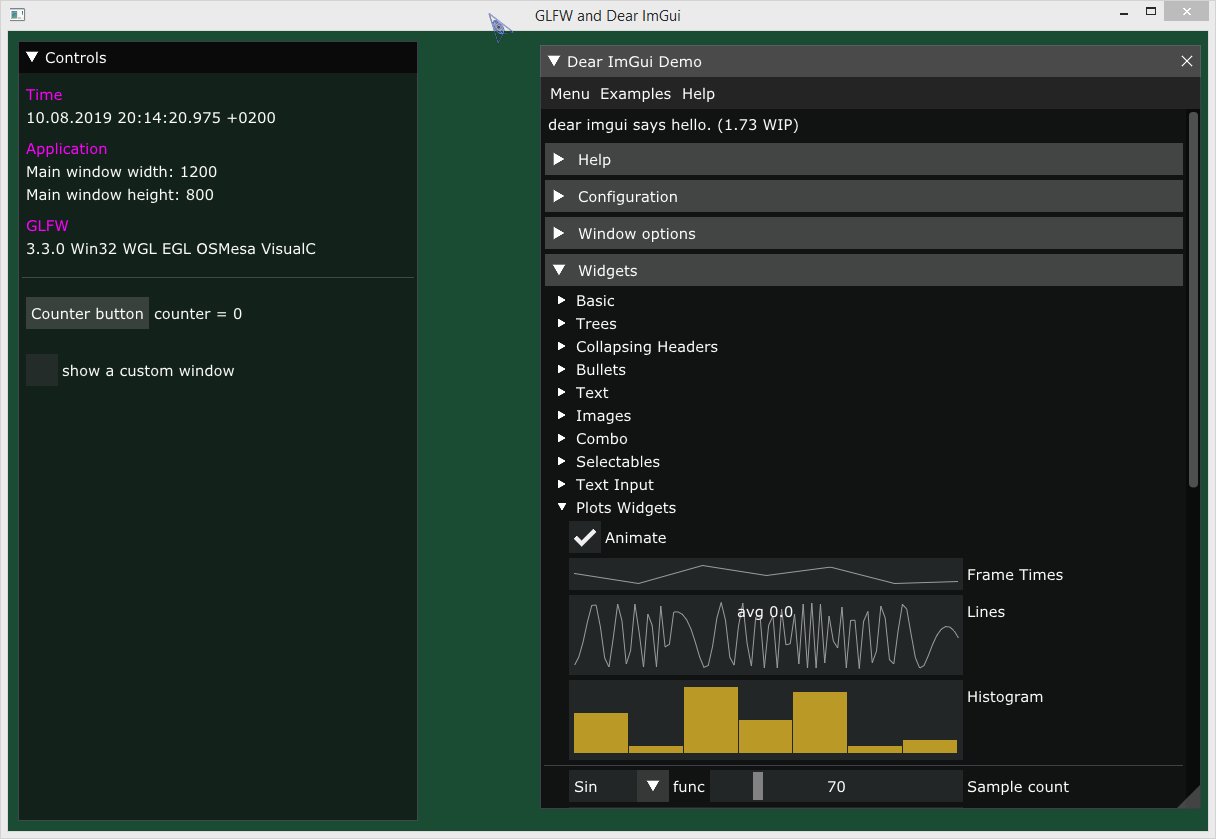Click the tallest Histogram bar

click(711, 720)
